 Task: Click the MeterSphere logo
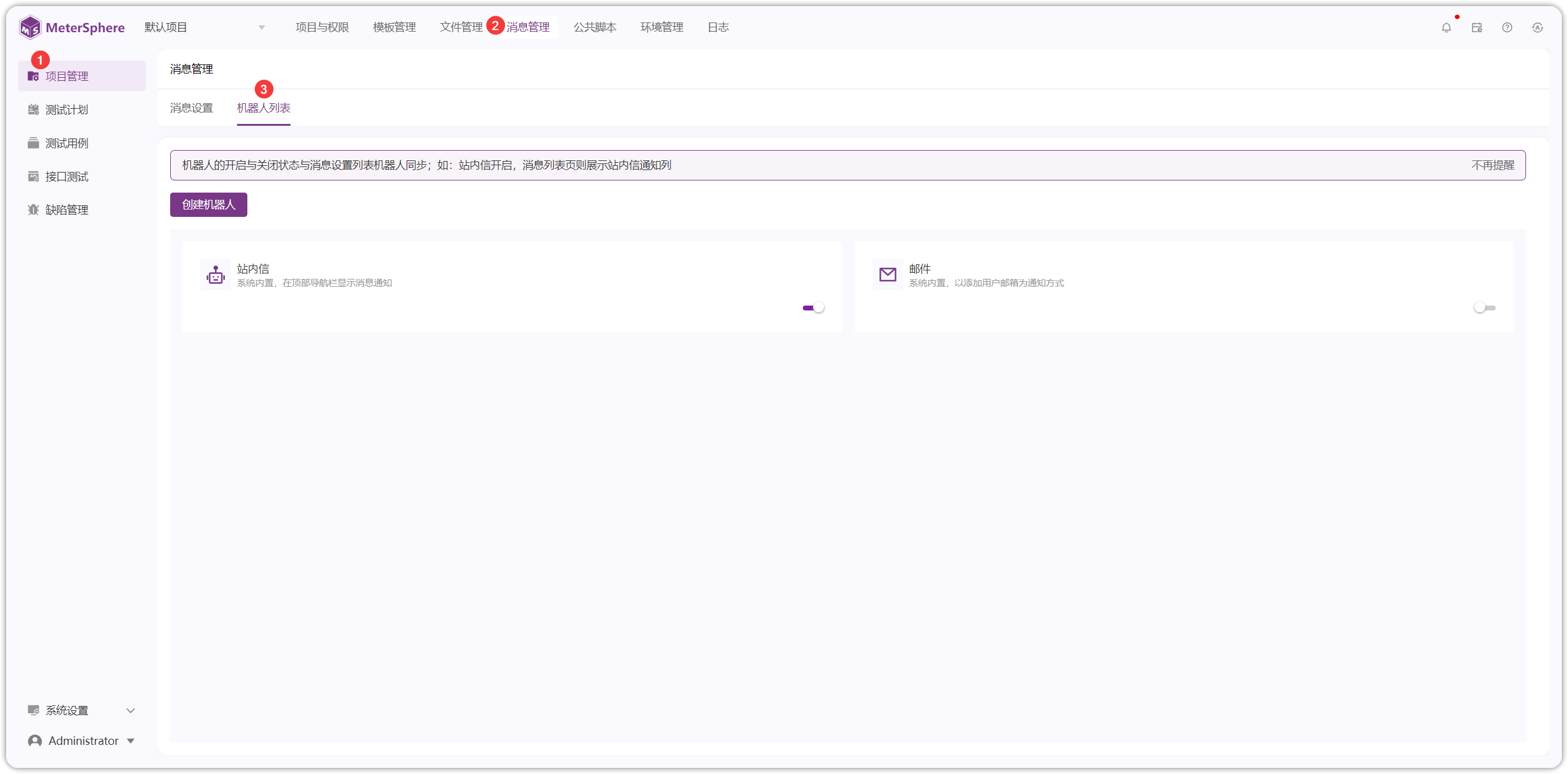72,27
